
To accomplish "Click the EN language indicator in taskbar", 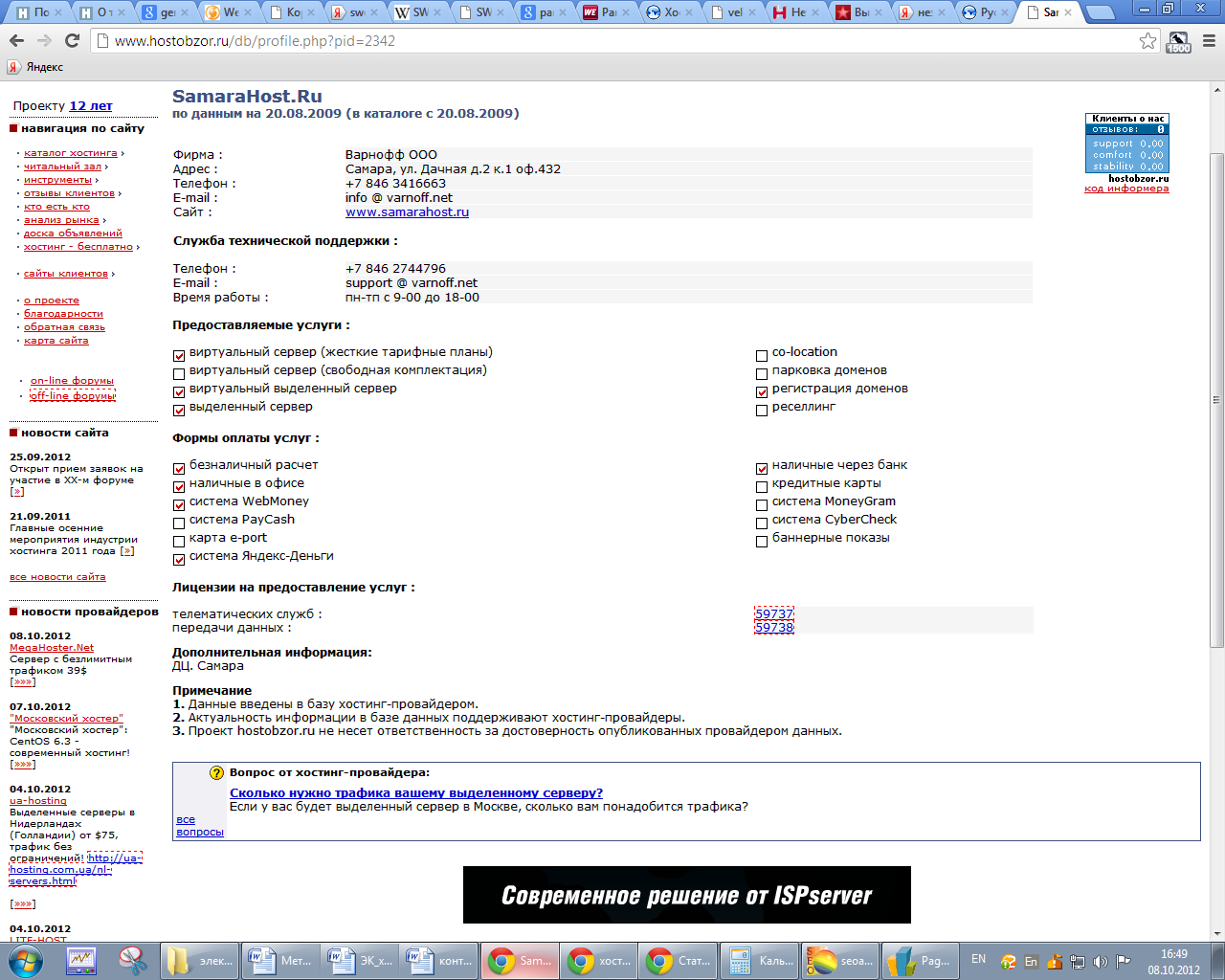I will coord(978,959).
